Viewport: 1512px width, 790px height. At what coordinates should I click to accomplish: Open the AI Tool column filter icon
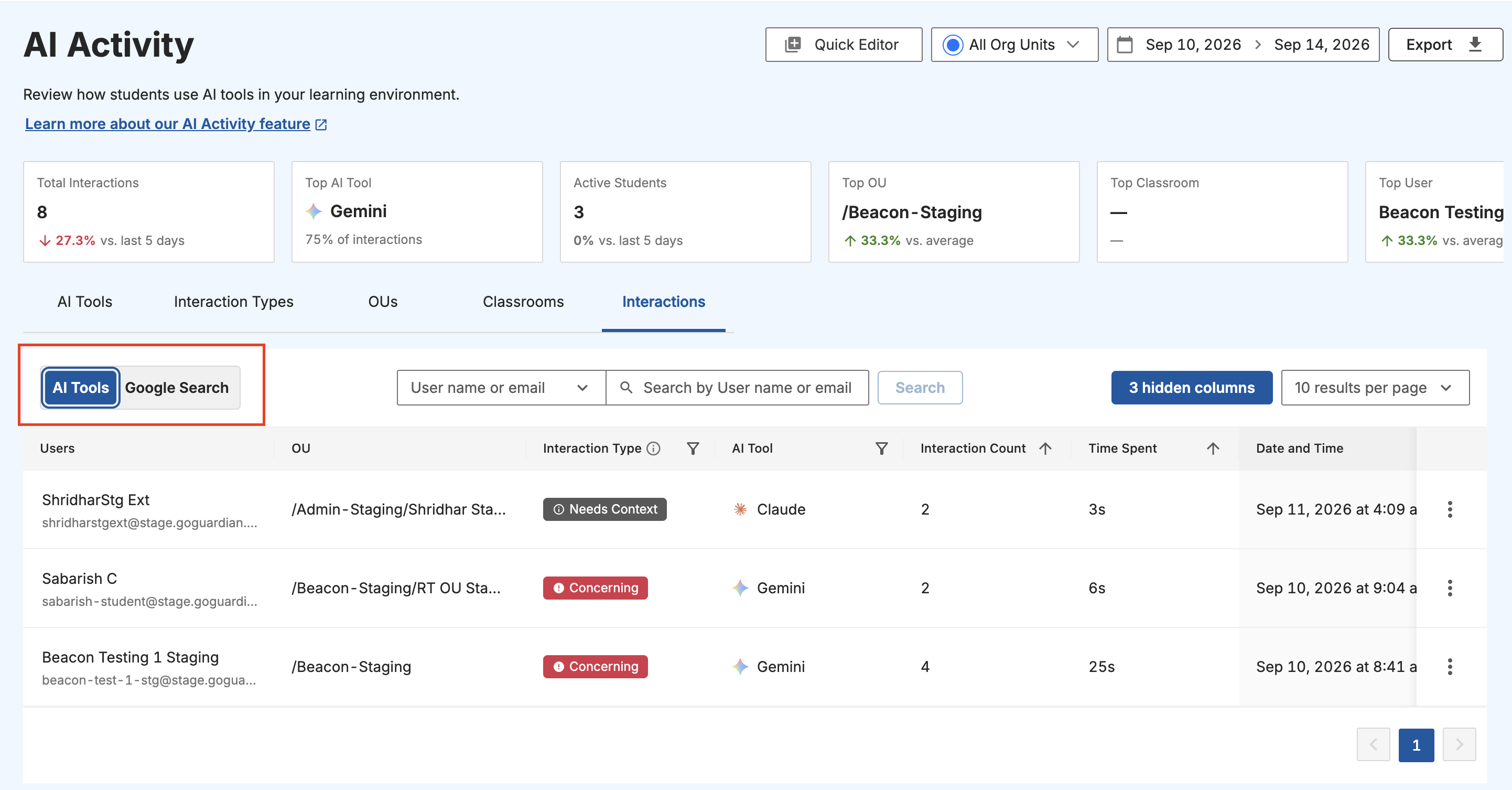[x=881, y=449]
